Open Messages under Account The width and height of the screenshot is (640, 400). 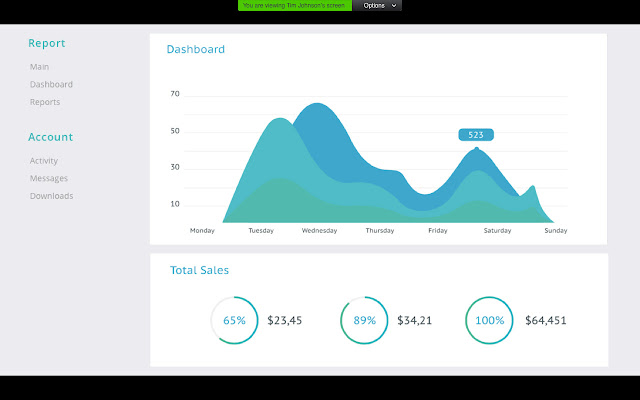click(x=49, y=178)
